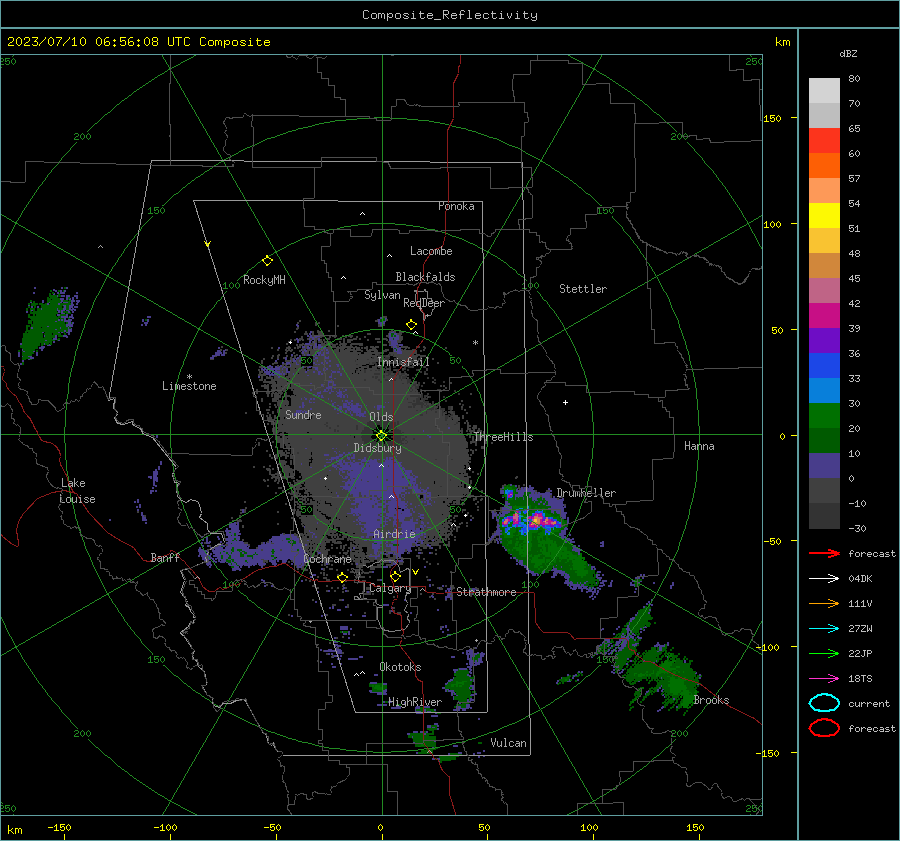
Task: Click the Brooks city label
Action: coord(711,700)
